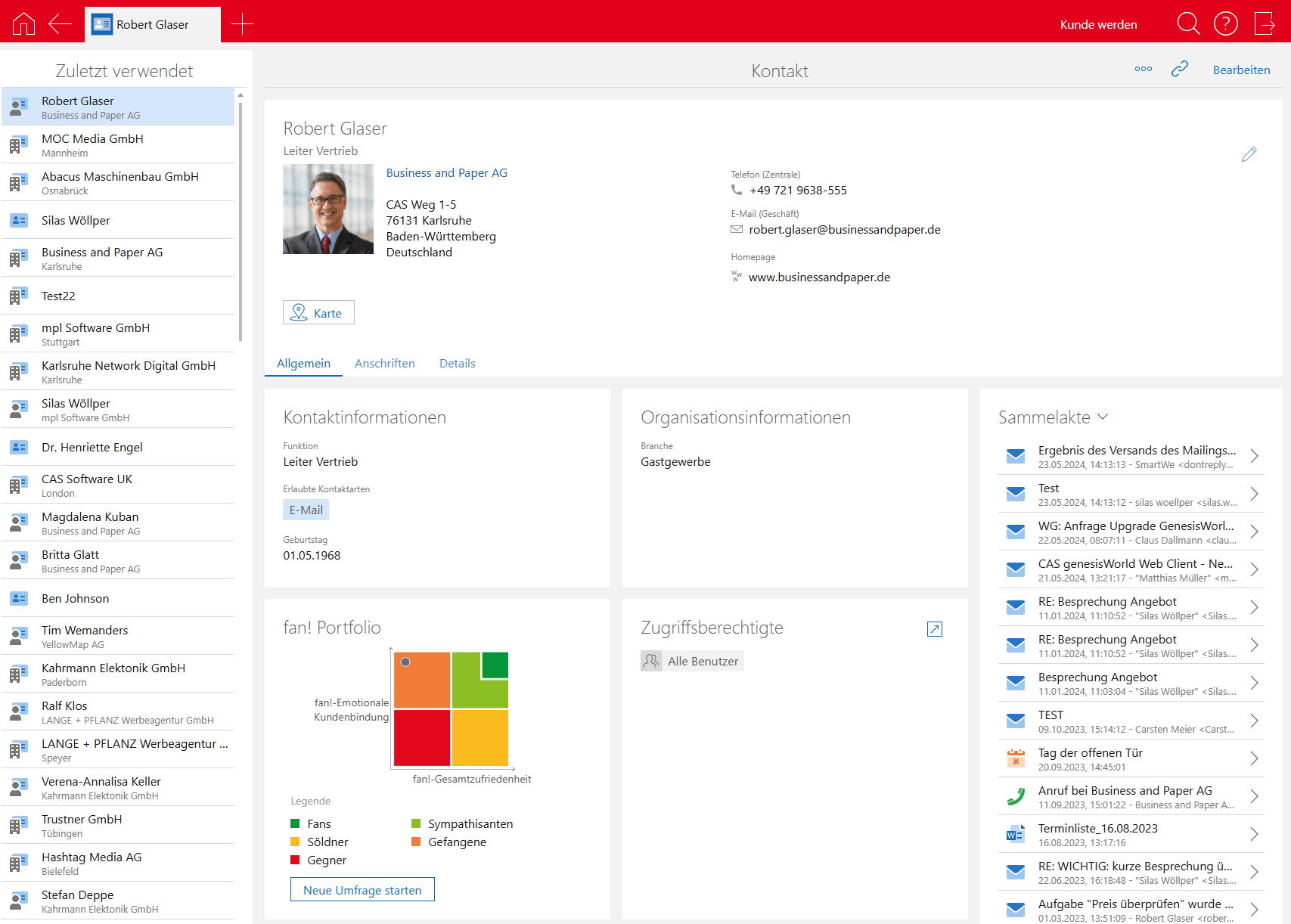Open chevron for RE: WICHTIG: kurze Besprechung
Viewport: 1291px width, 924px height.
1254,872
